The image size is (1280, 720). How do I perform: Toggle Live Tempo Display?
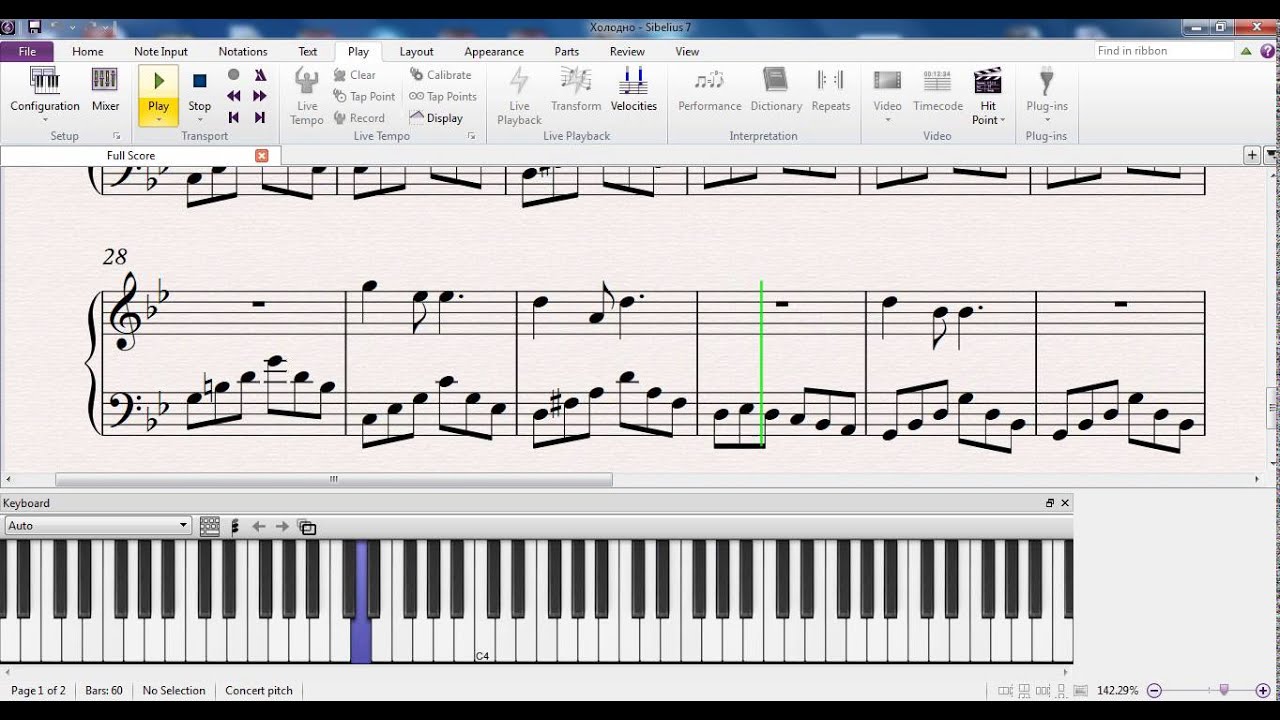(436, 117)
